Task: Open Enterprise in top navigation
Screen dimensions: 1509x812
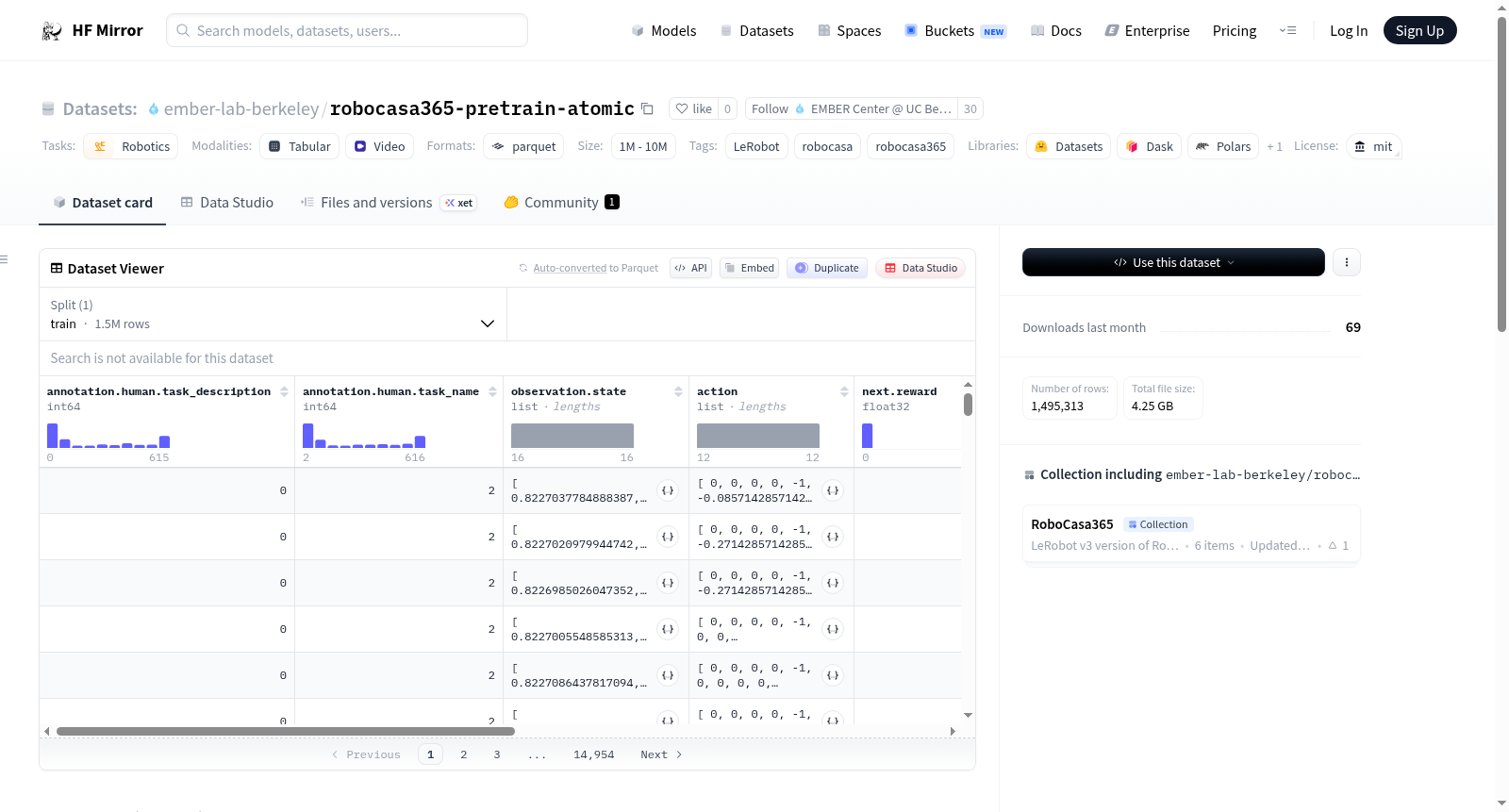Action: click(1147, 31)
